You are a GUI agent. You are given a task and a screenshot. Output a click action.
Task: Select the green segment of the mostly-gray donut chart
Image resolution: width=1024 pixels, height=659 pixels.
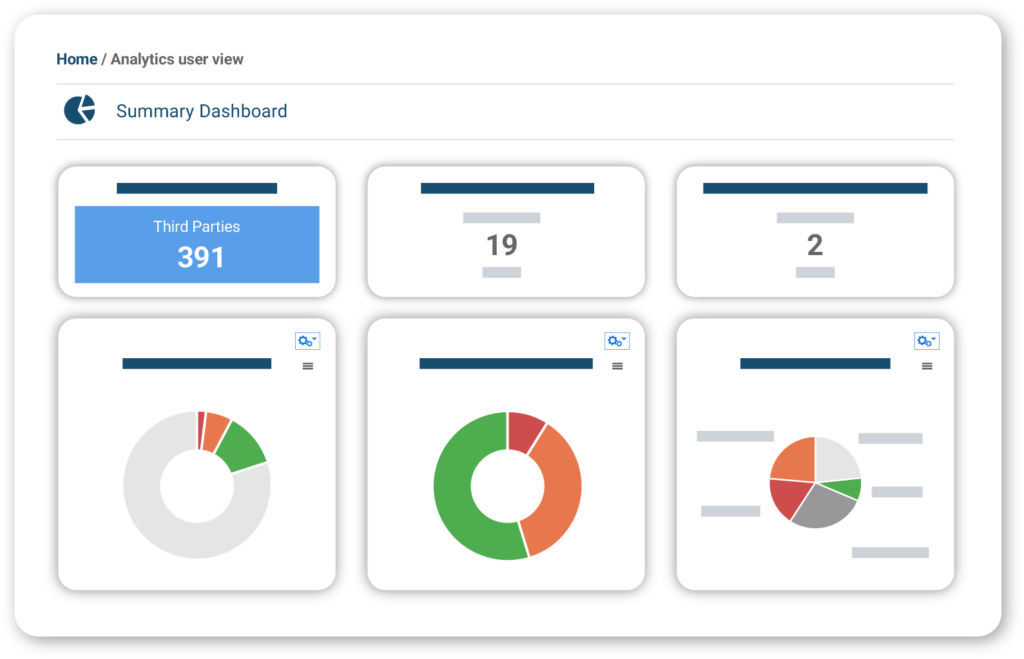tap(241, 446)
